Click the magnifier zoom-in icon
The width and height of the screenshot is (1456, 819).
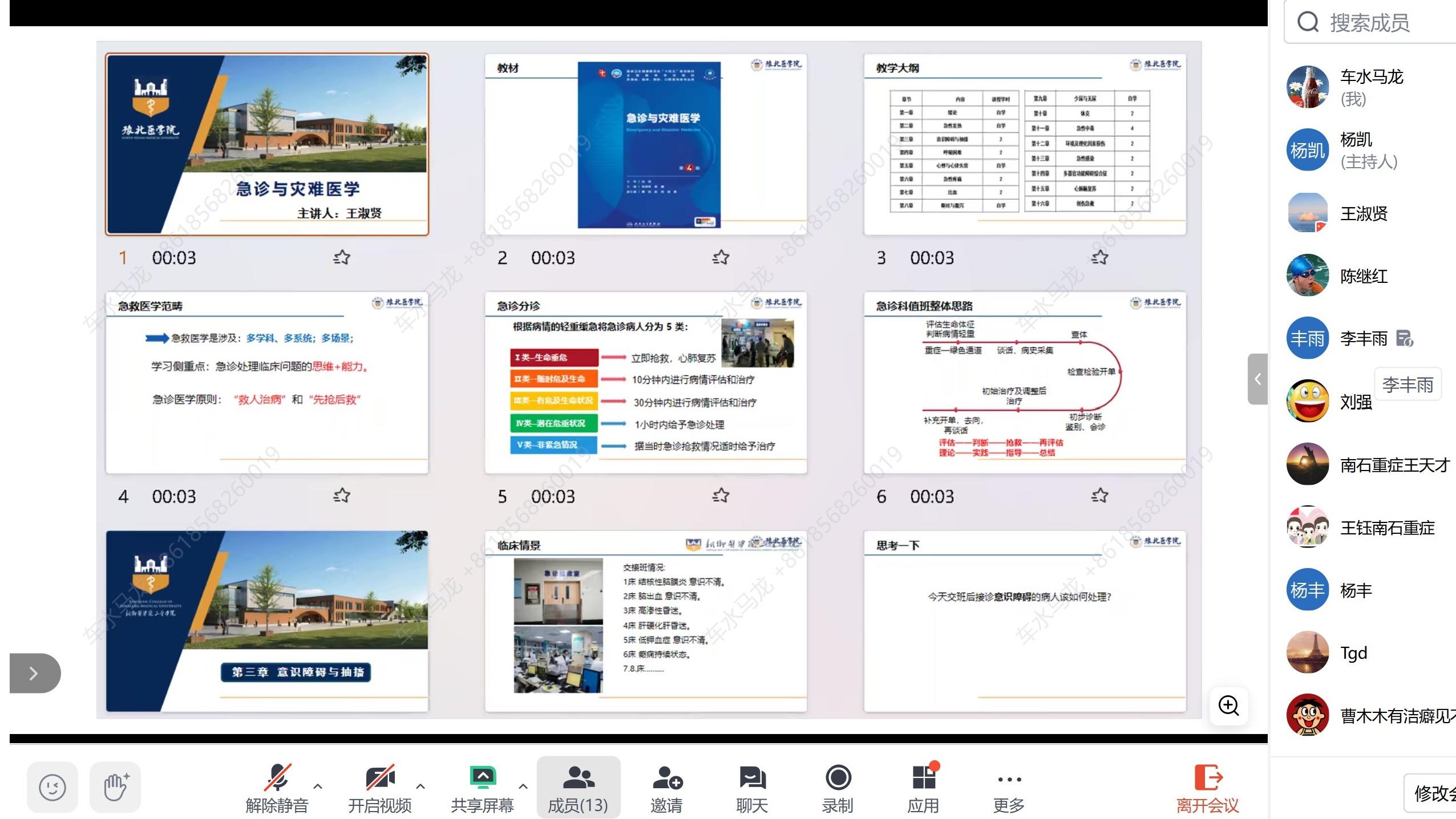(x=1228, y=706)
